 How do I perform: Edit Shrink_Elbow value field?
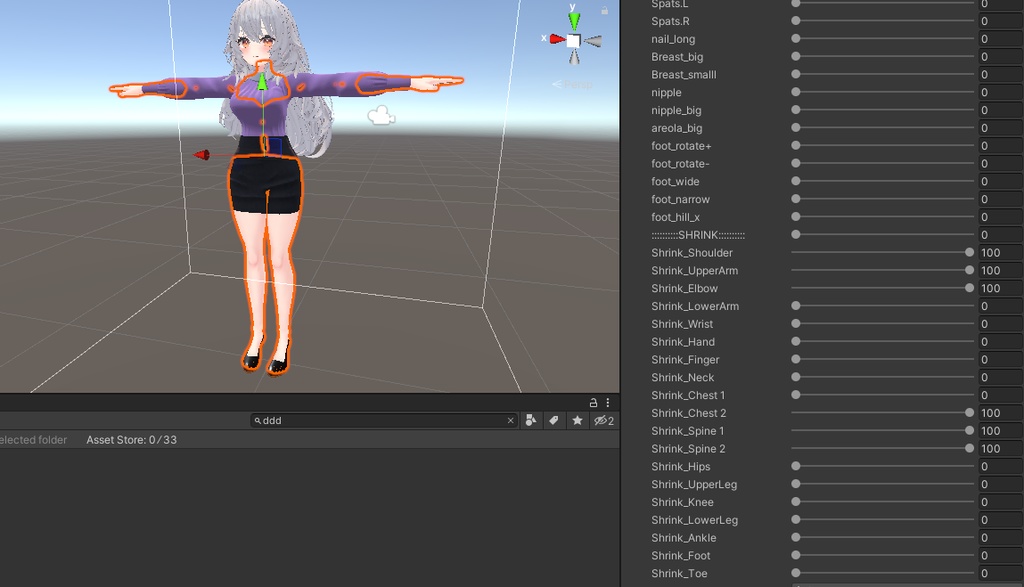(1000, 288)
